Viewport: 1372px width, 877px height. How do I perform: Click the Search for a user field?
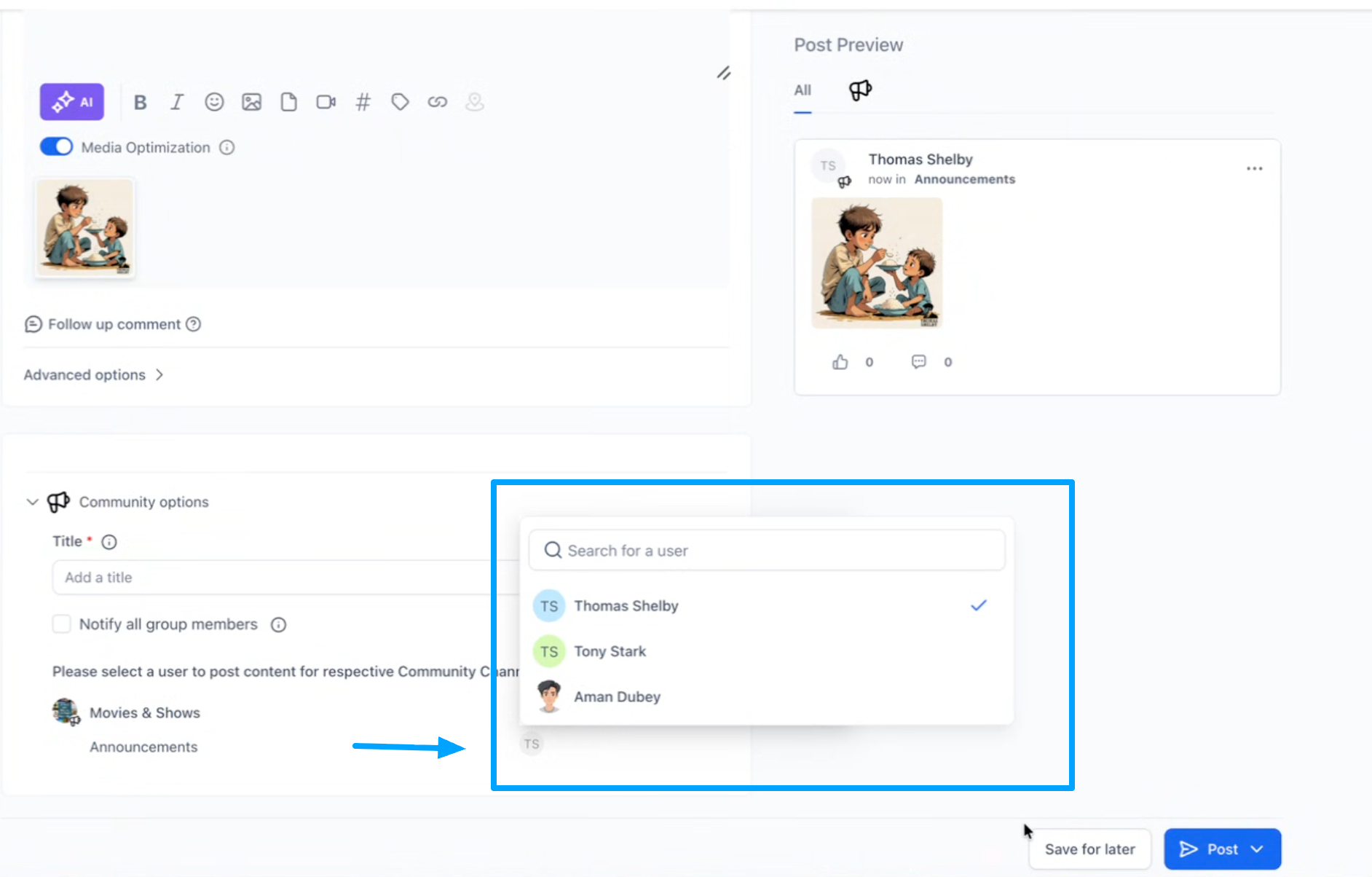coord(766,551)
